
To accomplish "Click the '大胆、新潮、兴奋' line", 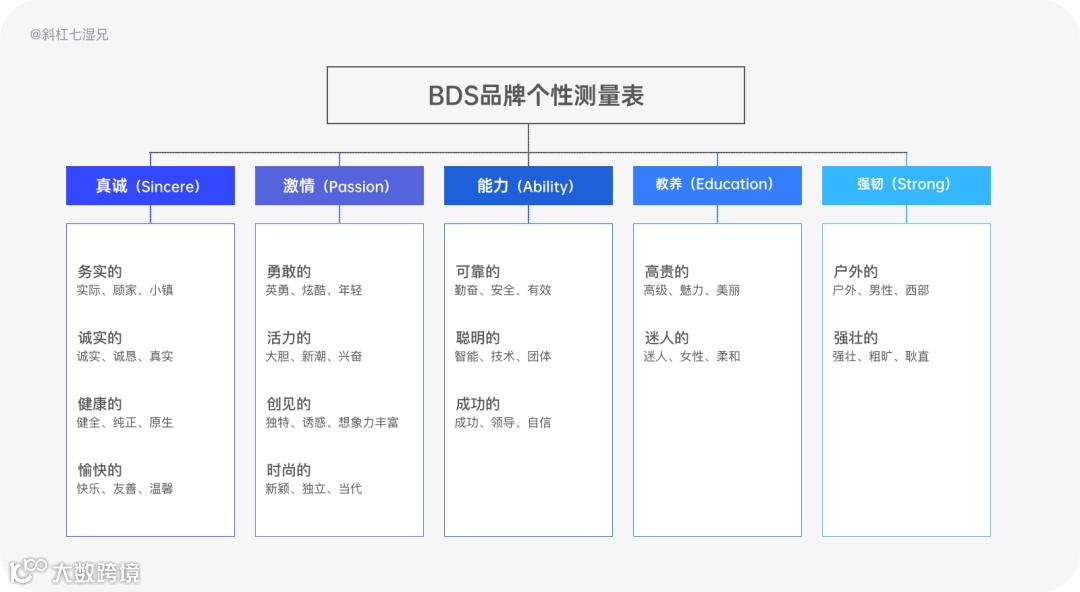I will (x=314, y=356).
